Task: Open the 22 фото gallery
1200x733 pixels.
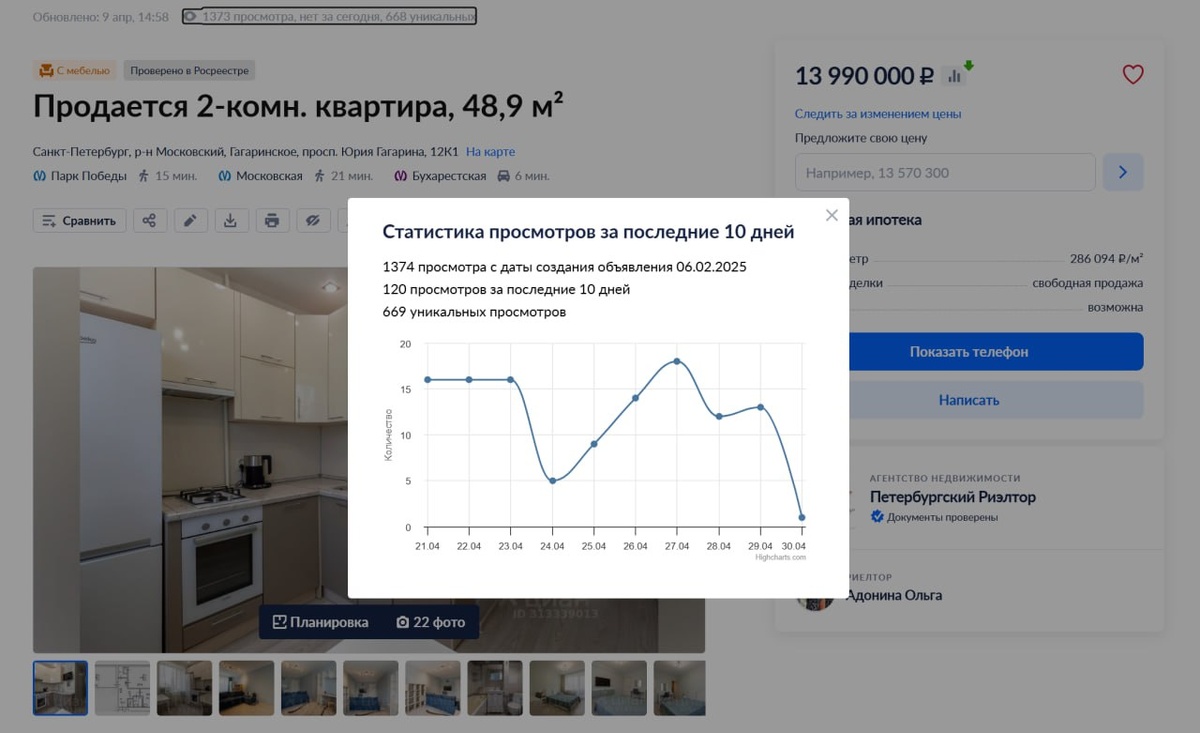Action: click(x=431, y=622)
